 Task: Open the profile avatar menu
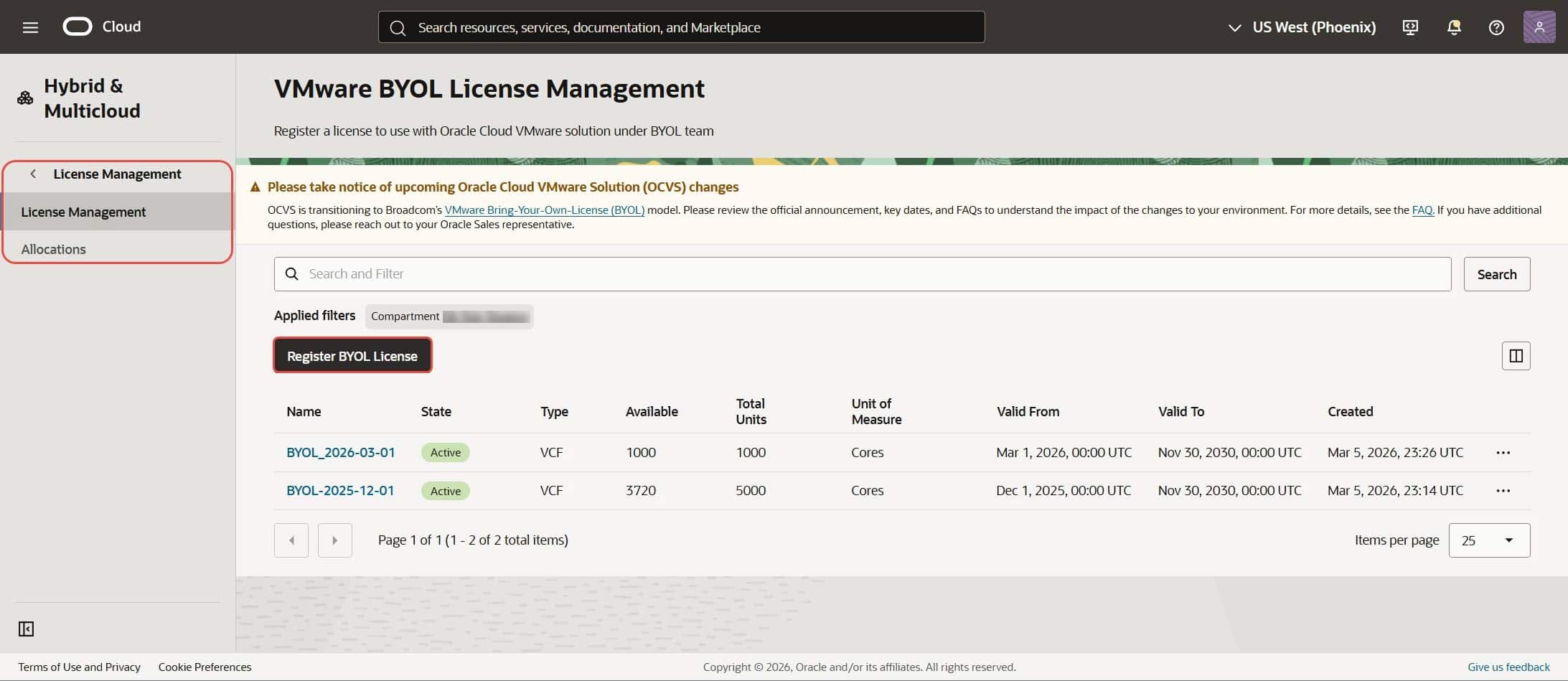(x=1539, y=27)
